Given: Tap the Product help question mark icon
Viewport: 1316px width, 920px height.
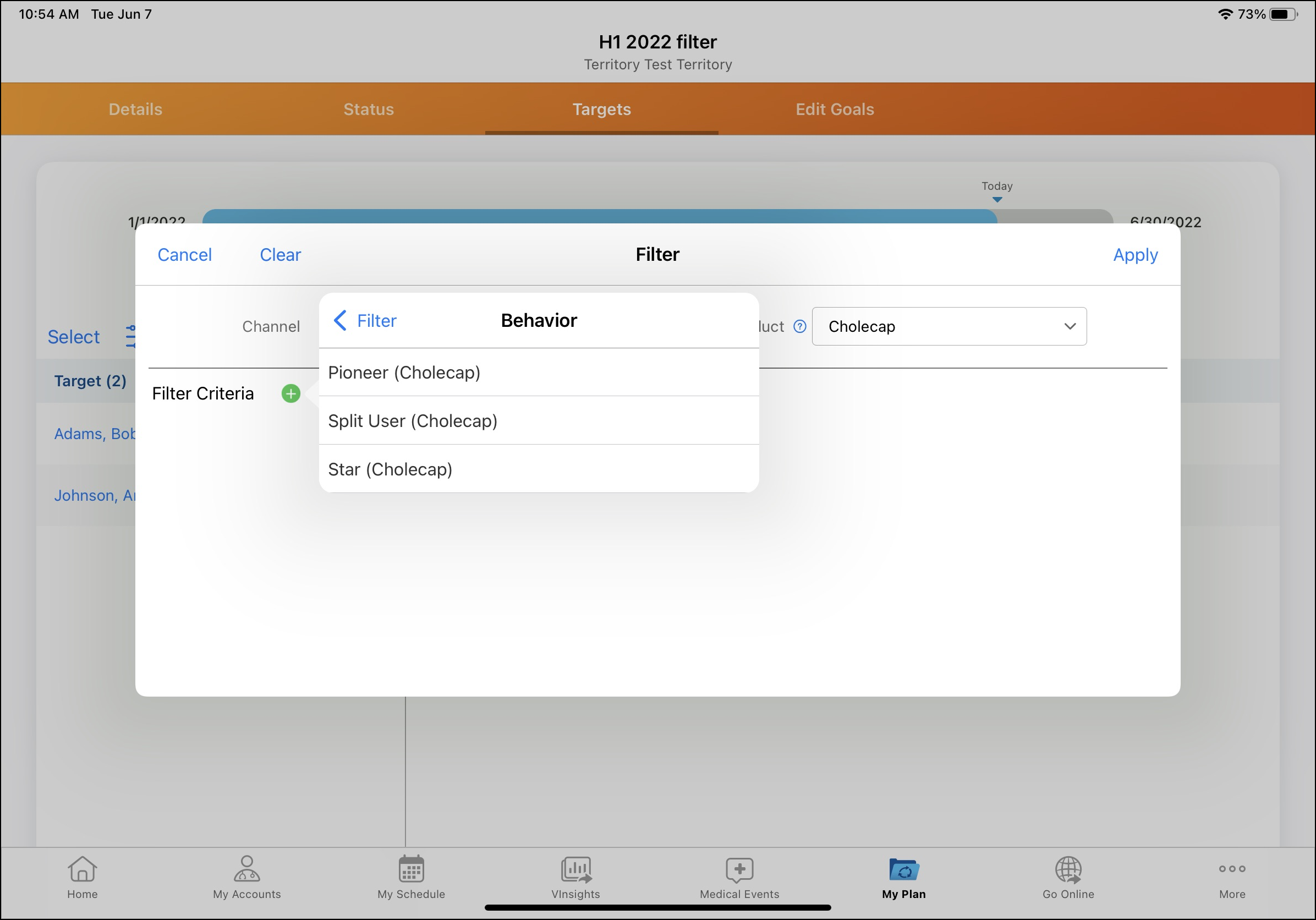Looking at the screenshot, I should click(799, 326).
